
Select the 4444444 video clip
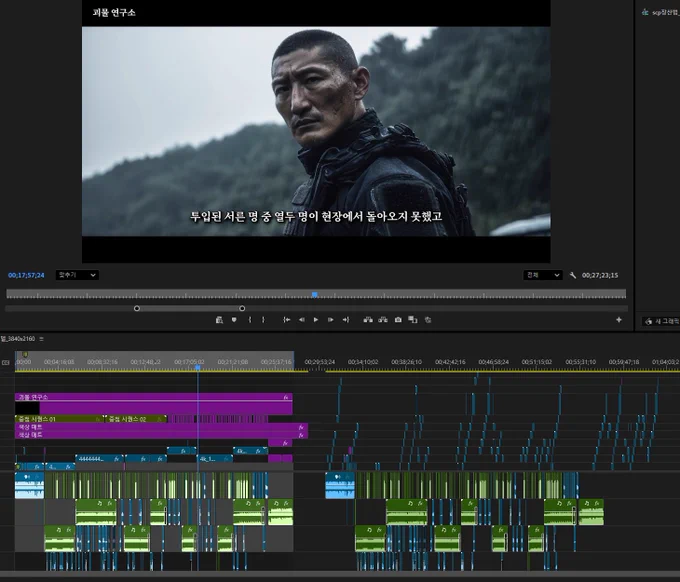coord(100,458)
